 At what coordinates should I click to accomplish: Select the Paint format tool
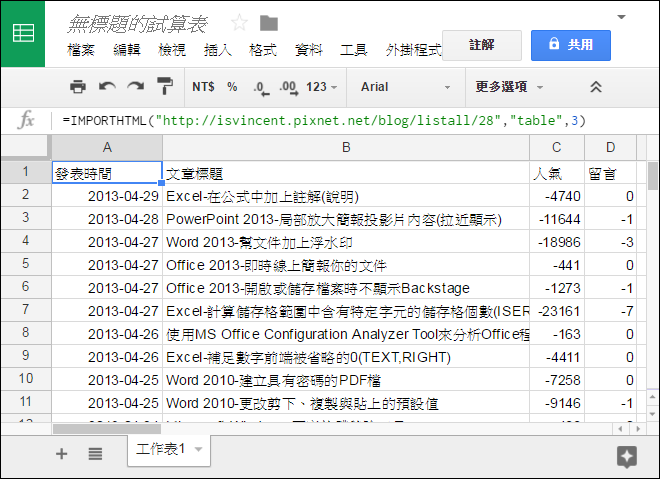[x=165, y=86]
